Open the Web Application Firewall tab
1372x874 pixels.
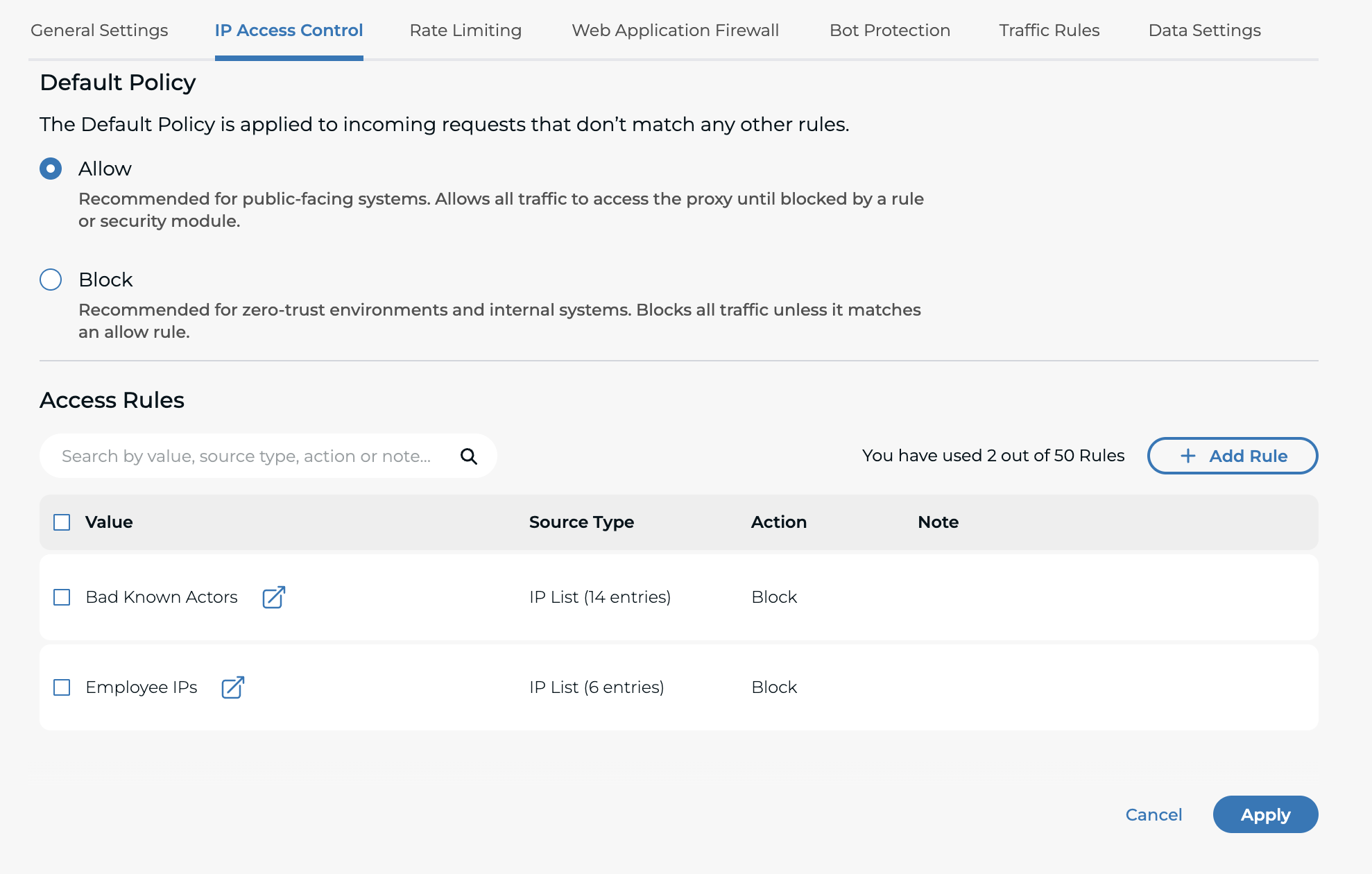pyautogui.click(x=675, y=31)
